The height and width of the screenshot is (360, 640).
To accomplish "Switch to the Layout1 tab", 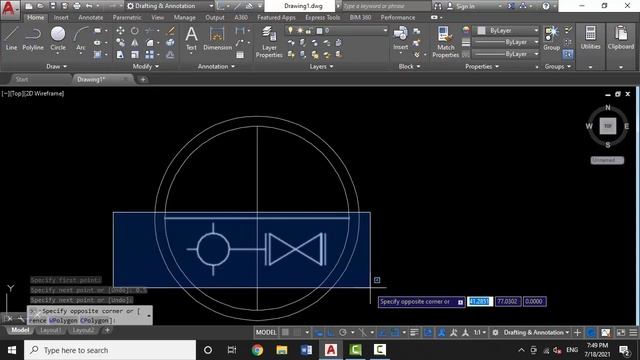I will [x=51, y=330].
